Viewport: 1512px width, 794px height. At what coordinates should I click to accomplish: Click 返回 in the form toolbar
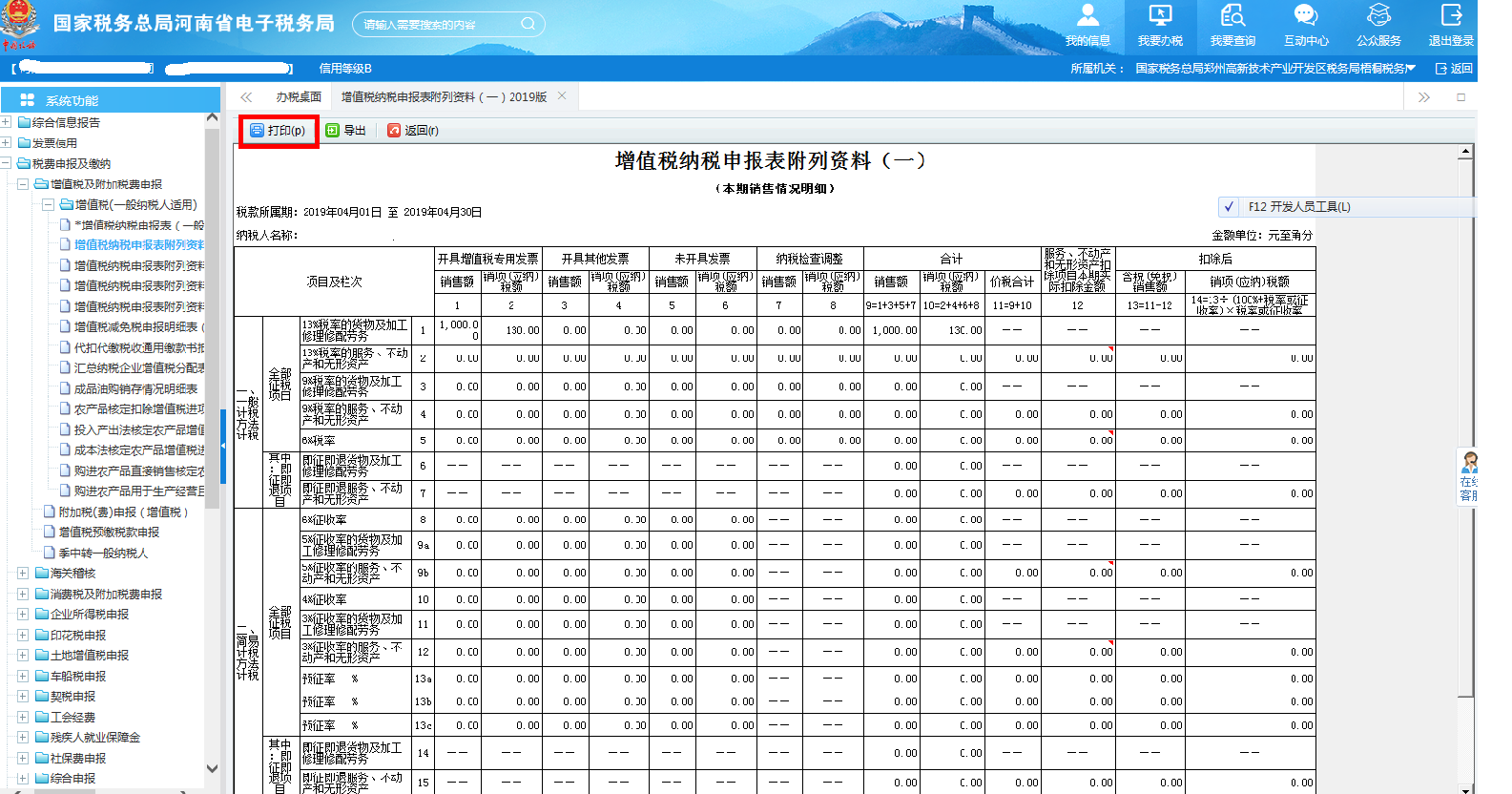[x=413, y=131]
